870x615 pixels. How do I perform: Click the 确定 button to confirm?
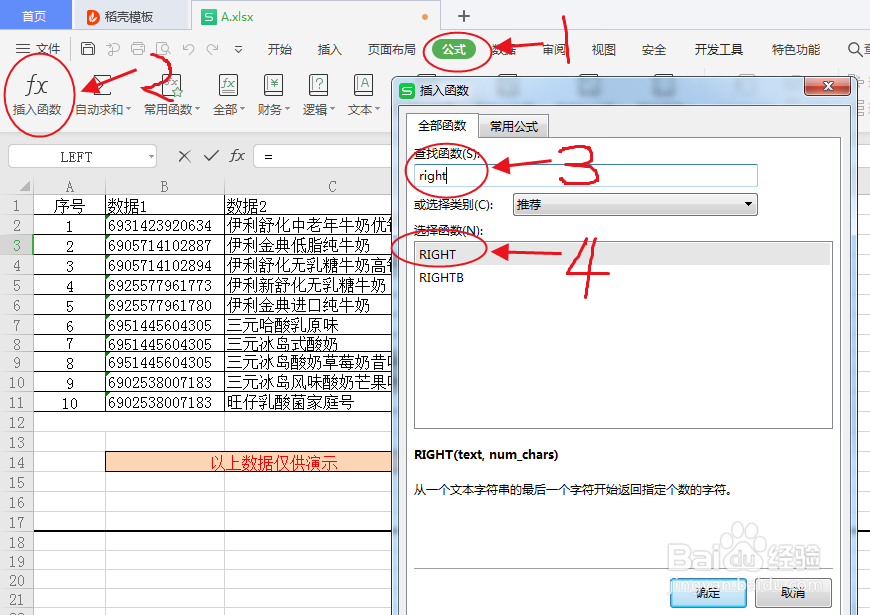coord(707,592)
